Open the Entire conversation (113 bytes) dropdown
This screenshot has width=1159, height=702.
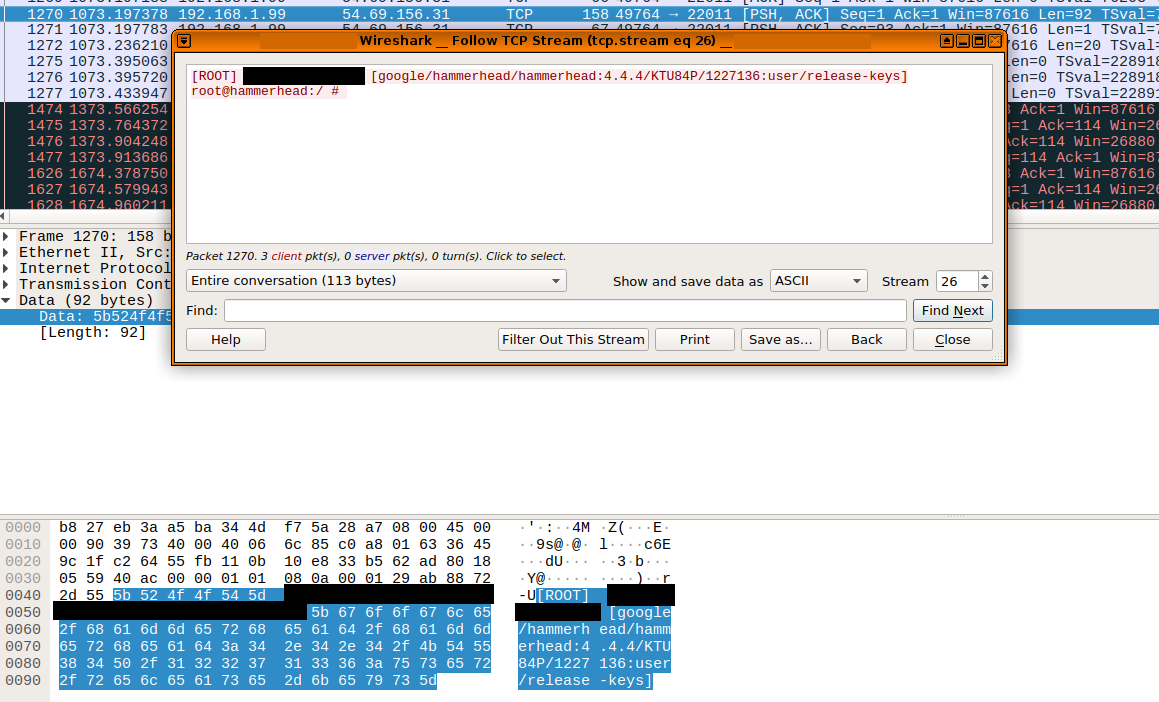click(x=376, y=281)
